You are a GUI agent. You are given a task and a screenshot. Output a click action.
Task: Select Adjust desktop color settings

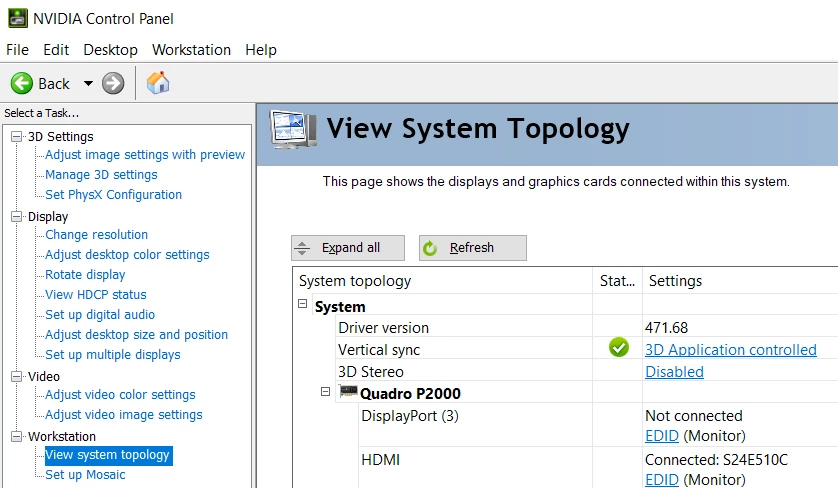tap(127, 254)
